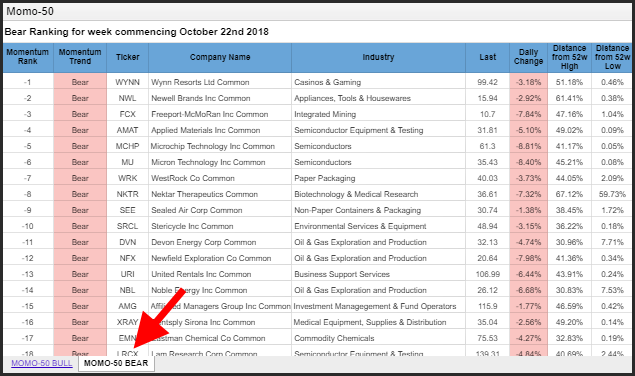635x376 pixels.
Task: Select the SEE ticker cell
Action: [x=128, y=210]
